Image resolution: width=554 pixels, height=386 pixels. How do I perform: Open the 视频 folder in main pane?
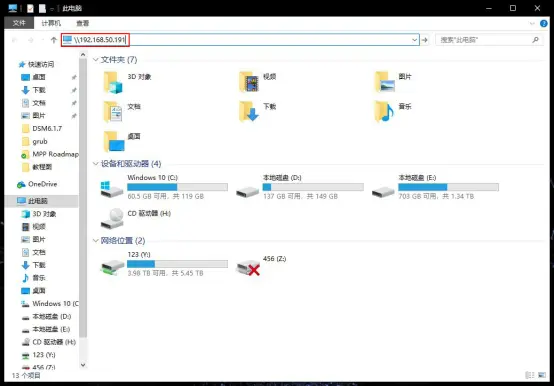pyautogui.click(x=258, y=82)
